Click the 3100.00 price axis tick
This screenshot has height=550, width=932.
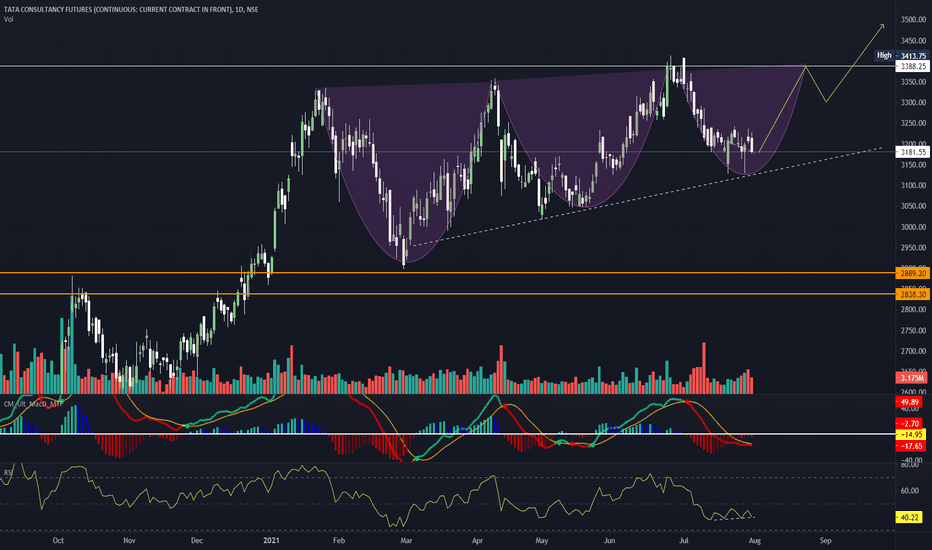coord(913,186)
